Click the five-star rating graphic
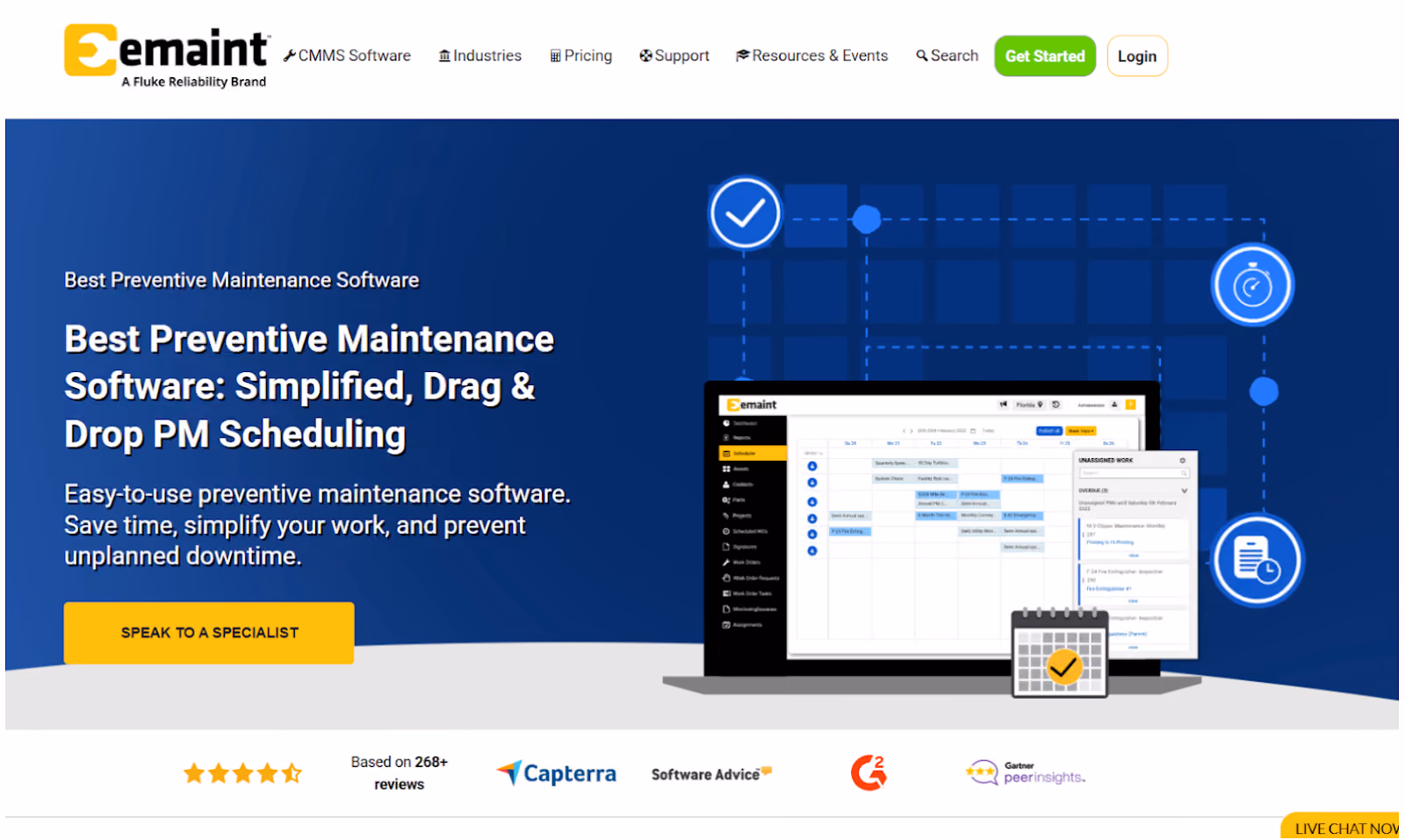 (x=242, y=773)
